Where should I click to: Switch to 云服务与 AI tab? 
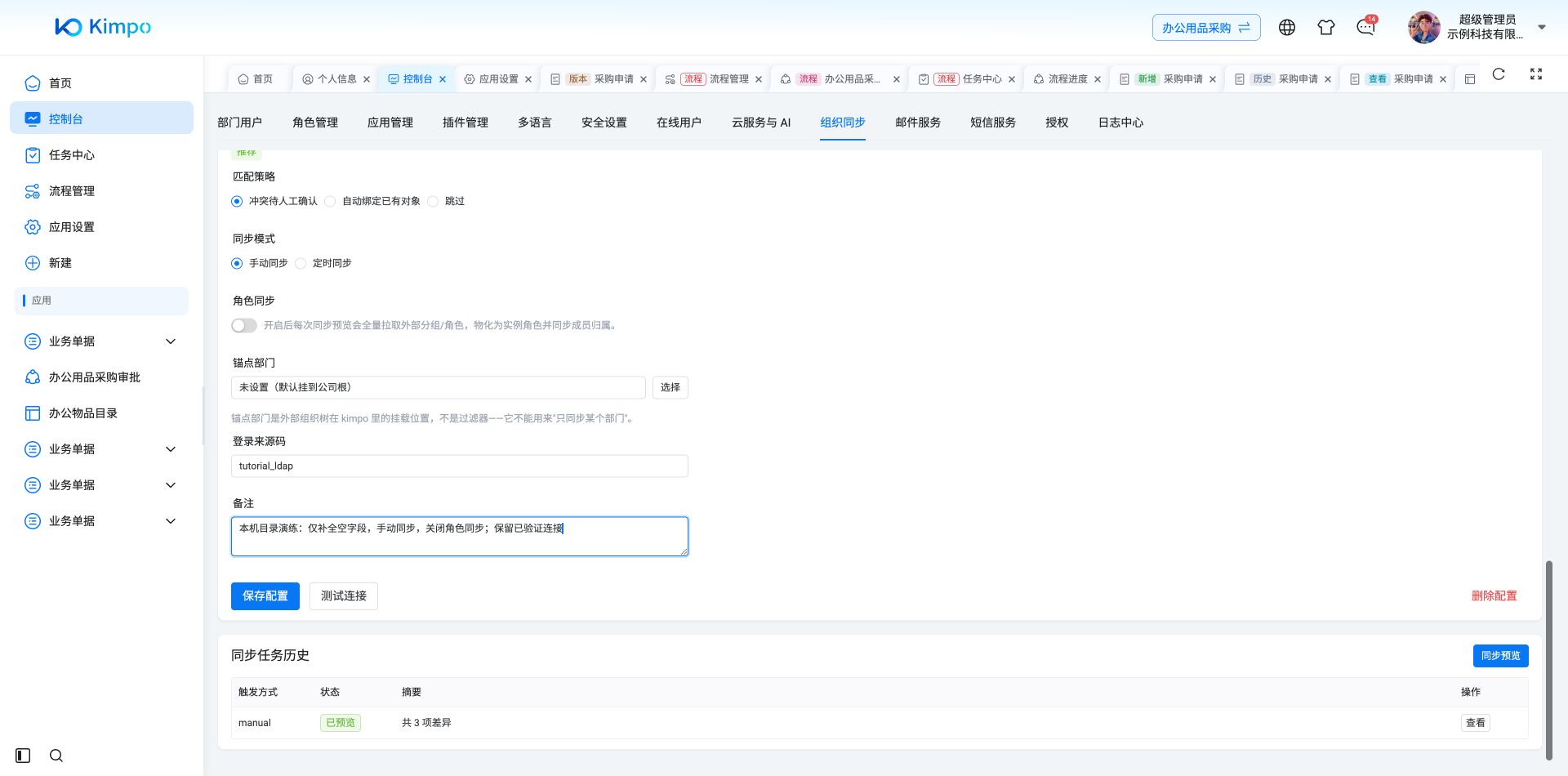[x=761, y=123]
